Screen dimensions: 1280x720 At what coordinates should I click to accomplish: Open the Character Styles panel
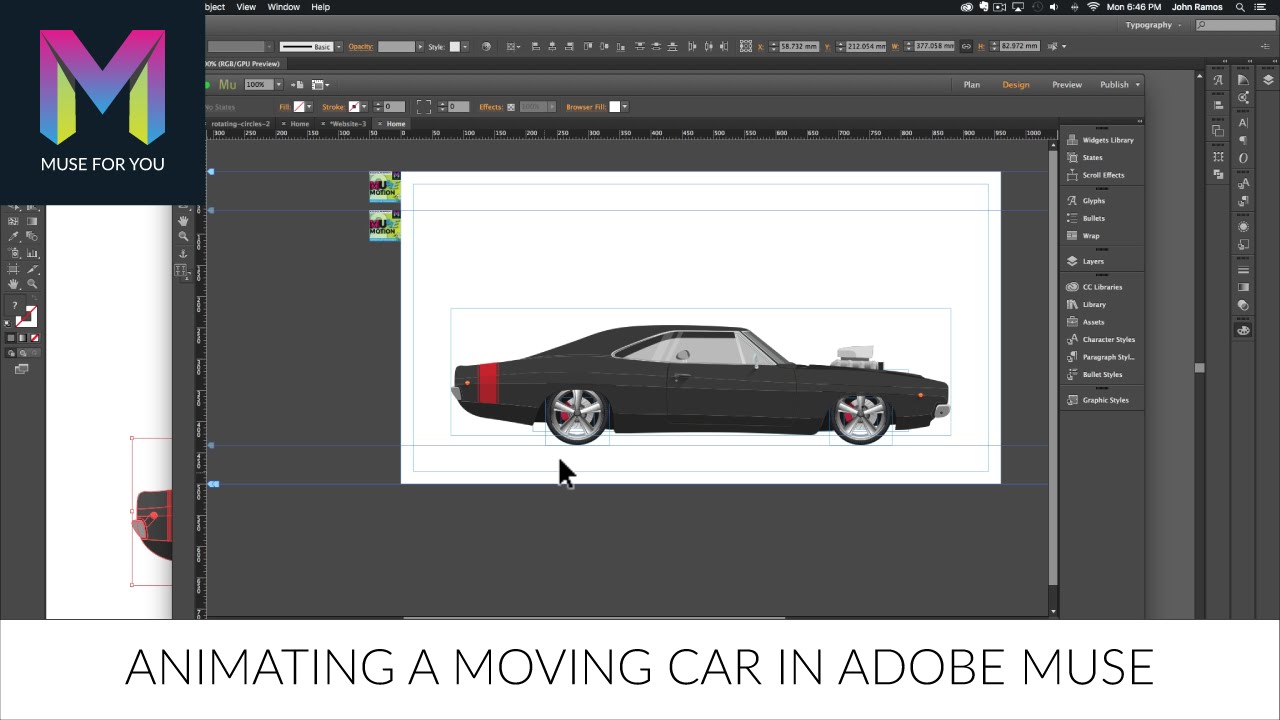tap(1100, 340)
